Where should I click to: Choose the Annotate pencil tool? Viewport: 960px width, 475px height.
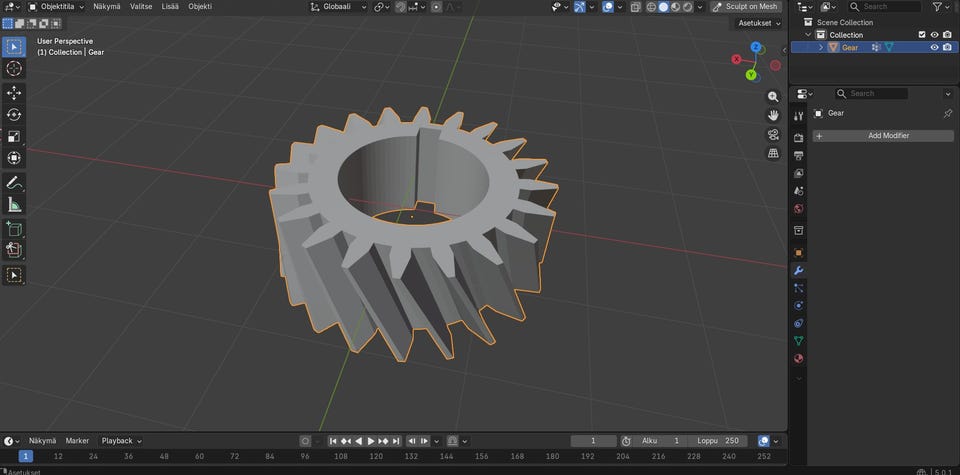click(x=14, y=183)
